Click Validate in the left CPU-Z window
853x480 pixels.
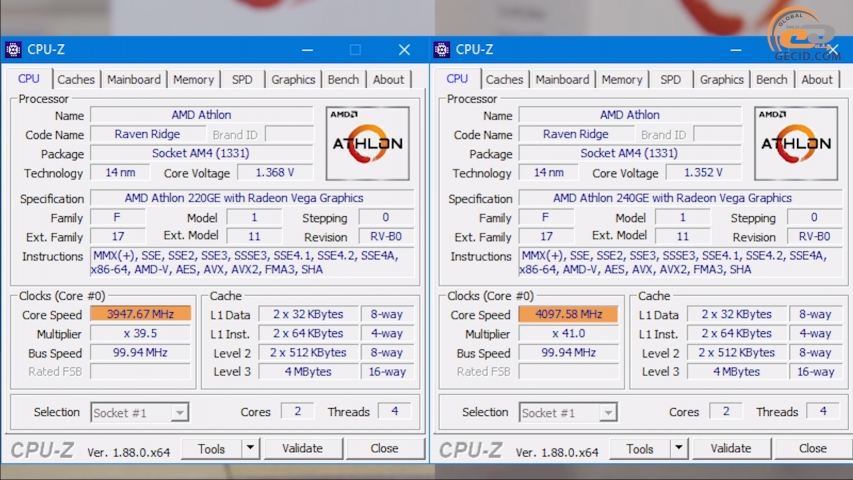302,448
